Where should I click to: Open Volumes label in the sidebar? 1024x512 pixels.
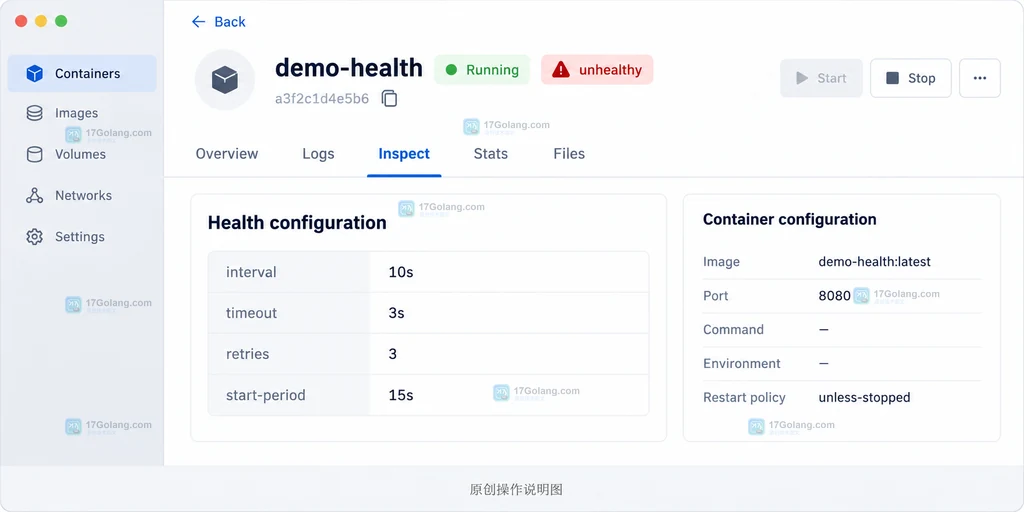(80, 154)
